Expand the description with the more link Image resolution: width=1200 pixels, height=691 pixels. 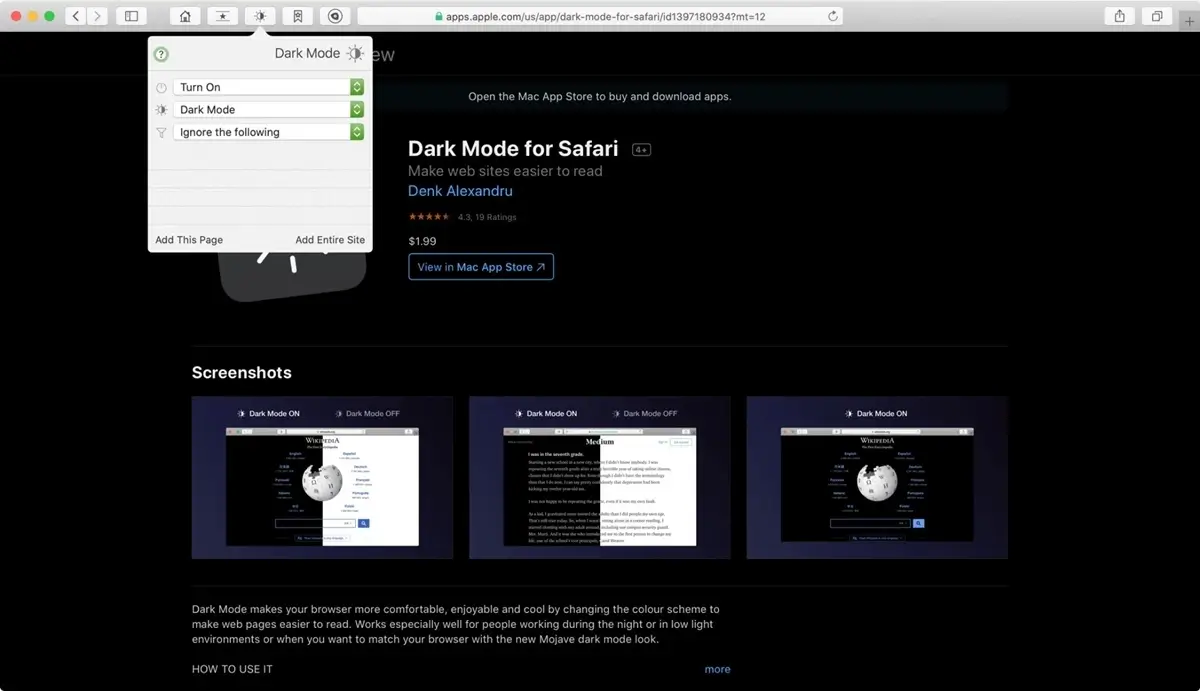pos(717,669)
